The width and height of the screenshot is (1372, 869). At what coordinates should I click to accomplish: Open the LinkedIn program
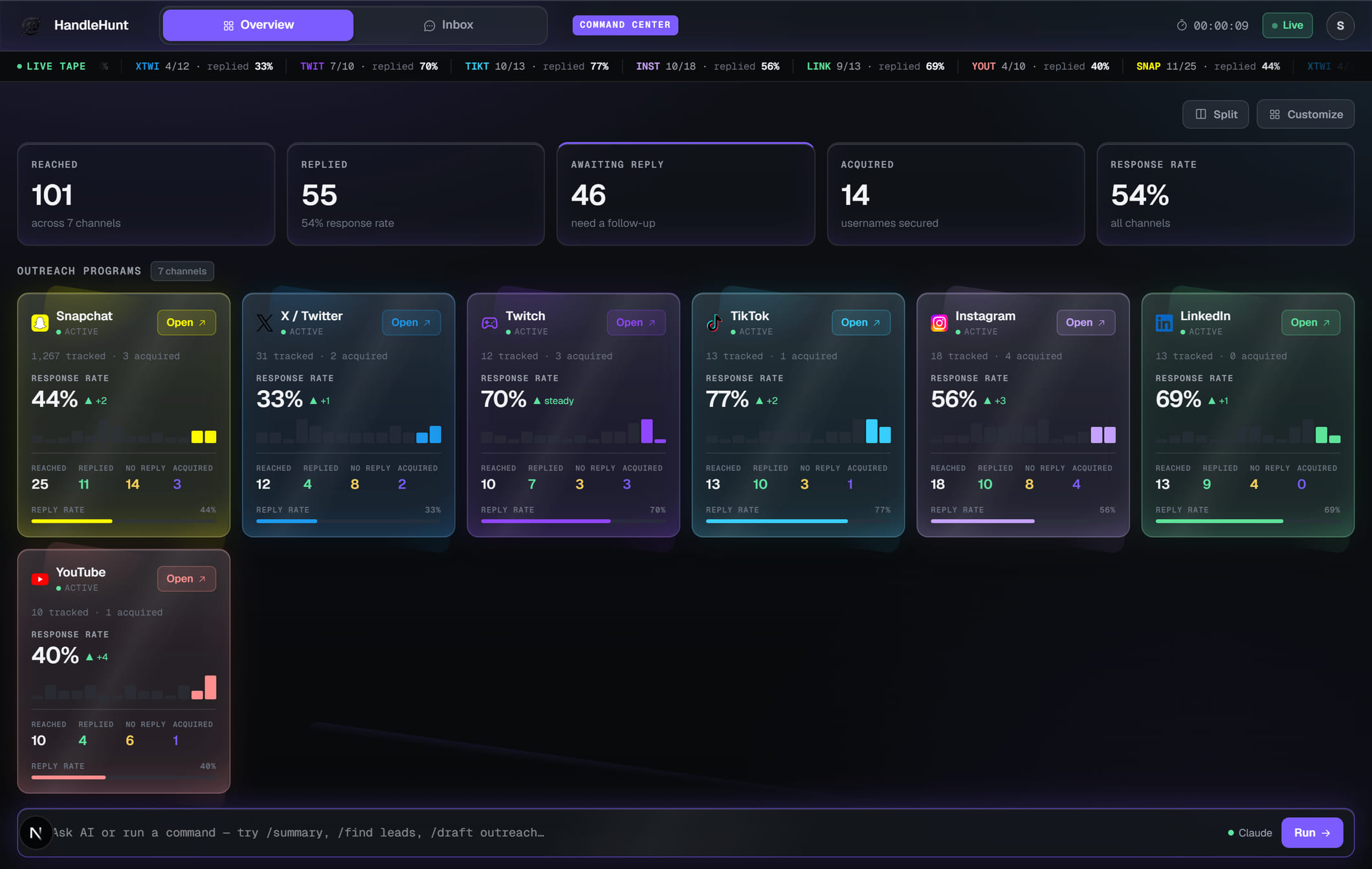click(x=1311, y=322)
